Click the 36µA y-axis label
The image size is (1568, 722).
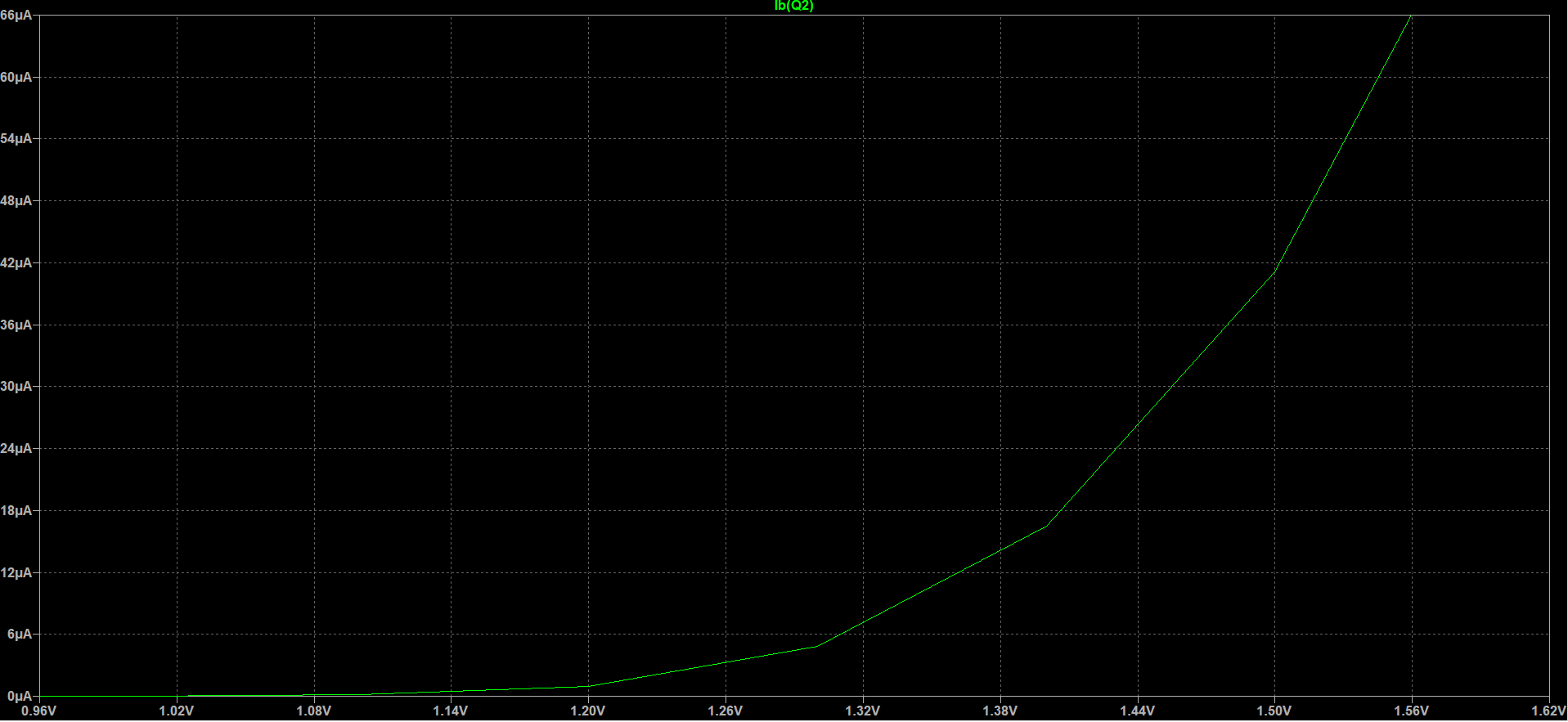click(x=16, y=325)
